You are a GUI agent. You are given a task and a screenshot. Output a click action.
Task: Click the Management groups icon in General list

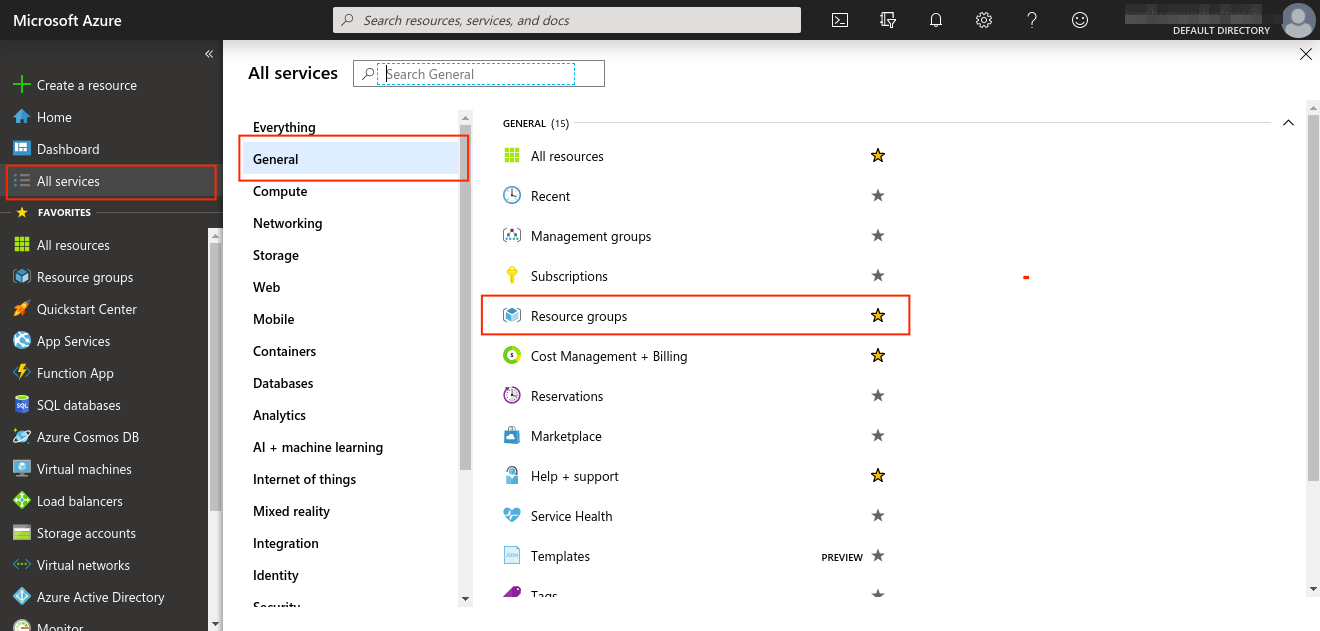(x=512, y=236)
